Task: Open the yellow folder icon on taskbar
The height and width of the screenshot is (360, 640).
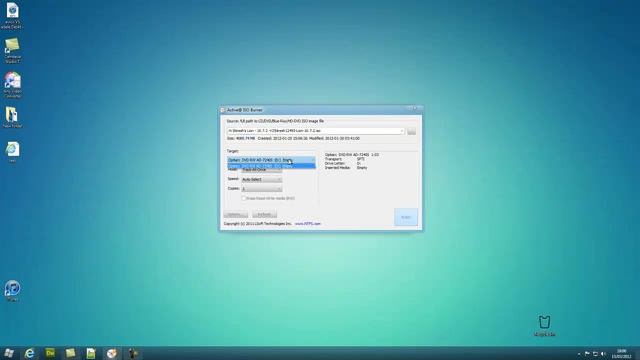Action: click(x=71, y=353)
